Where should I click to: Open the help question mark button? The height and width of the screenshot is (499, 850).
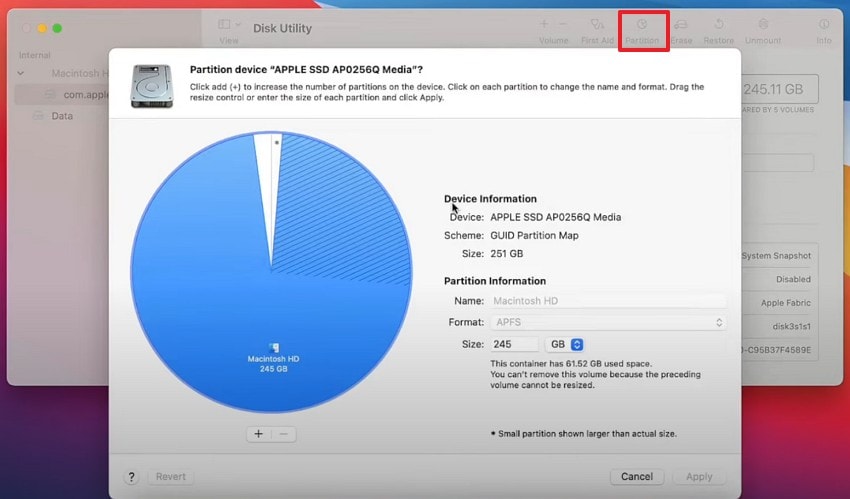pyautogui.click(x=131, y=477)
